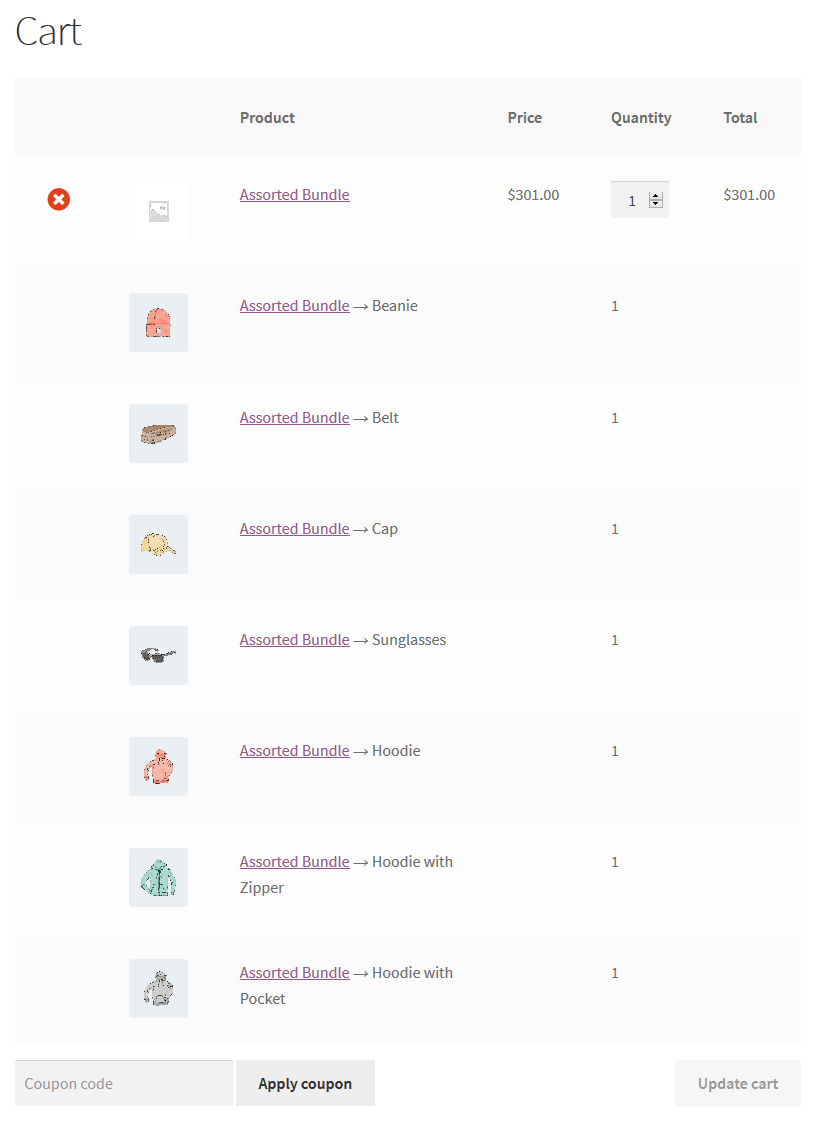Click the Hoodie with Zipper thumbnail

(x=158, y=877)
